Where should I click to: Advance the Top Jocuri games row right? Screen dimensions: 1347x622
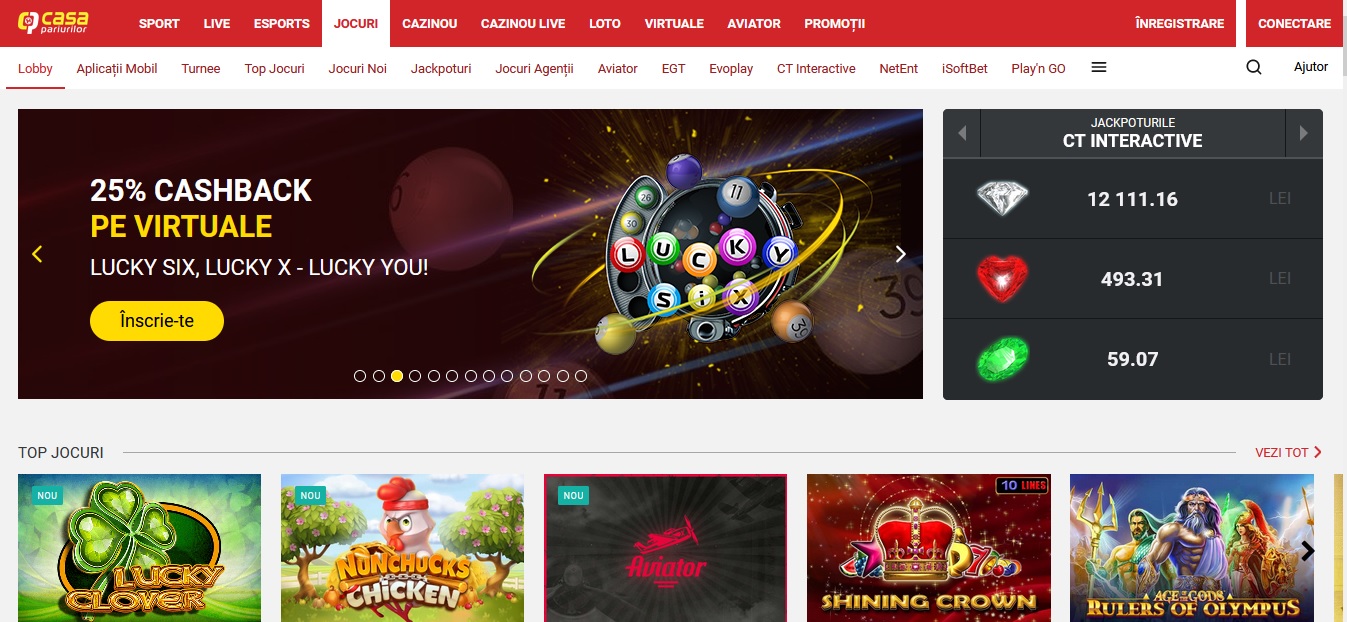(x=1308, y=551)
